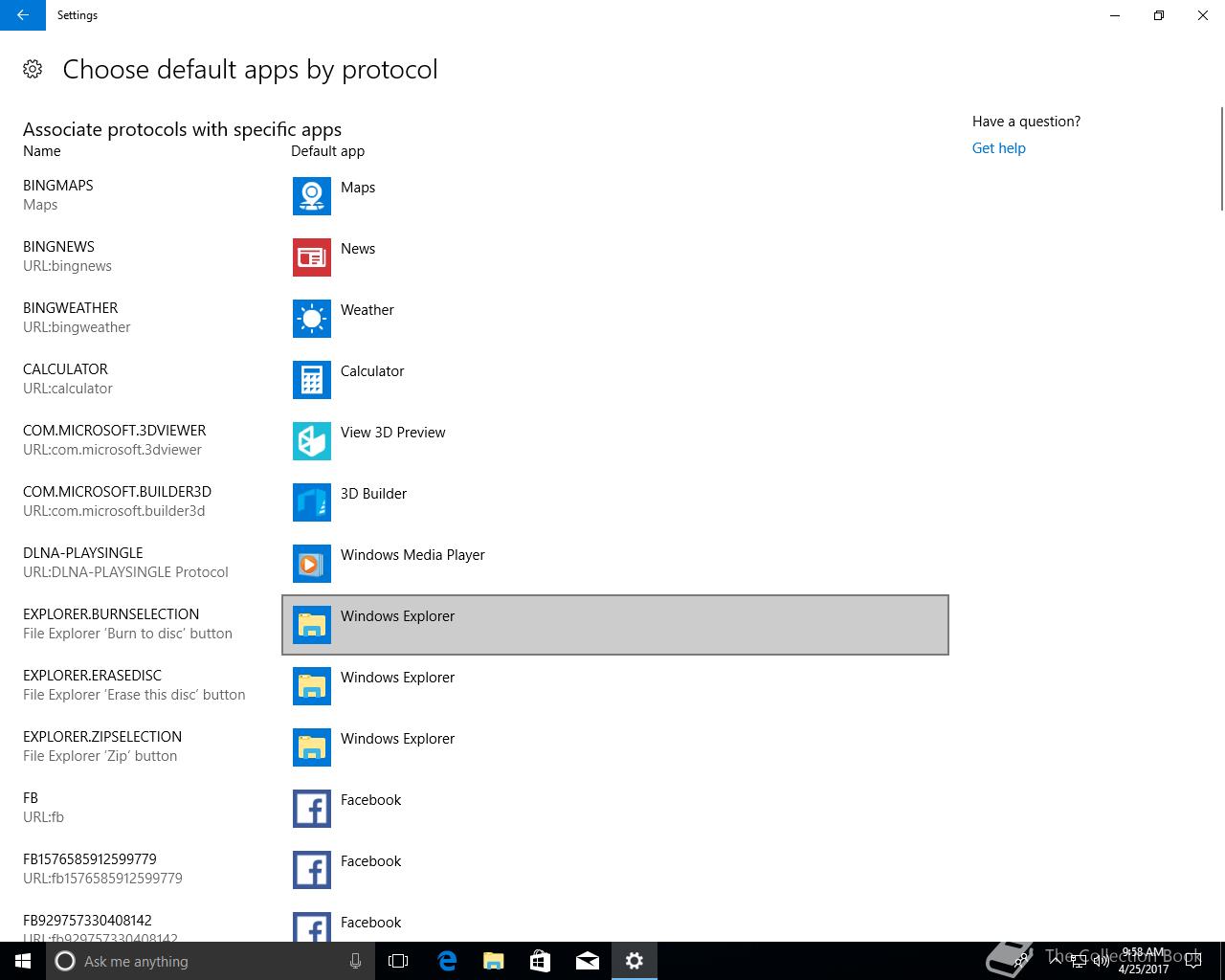This screenshot has width=1225, height=980.
Task: Click the 'URL:DLNA-PLAYSINGLE Protocol' description
Action: 125,572
